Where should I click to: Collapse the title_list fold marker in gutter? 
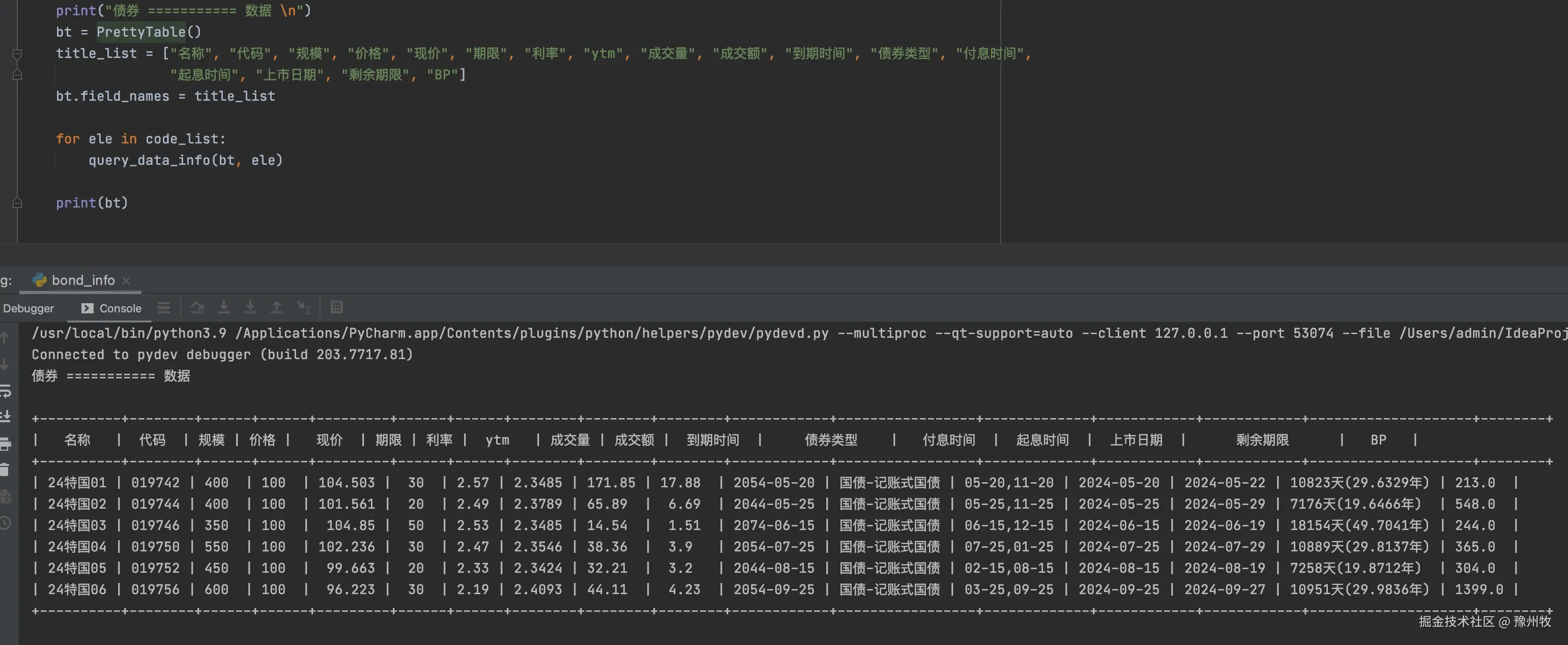point(17,53)
